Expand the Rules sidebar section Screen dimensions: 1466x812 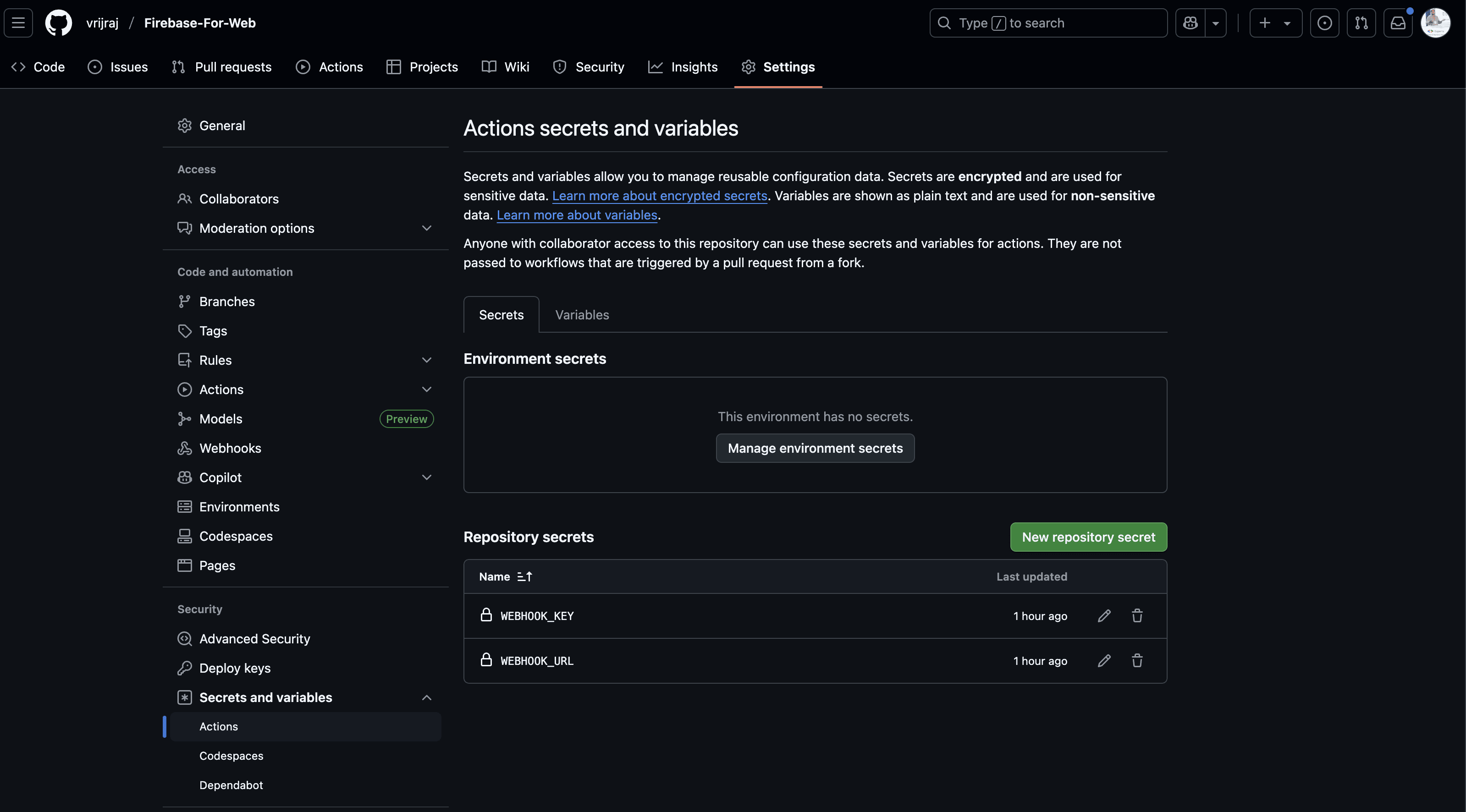coord(426,360)
